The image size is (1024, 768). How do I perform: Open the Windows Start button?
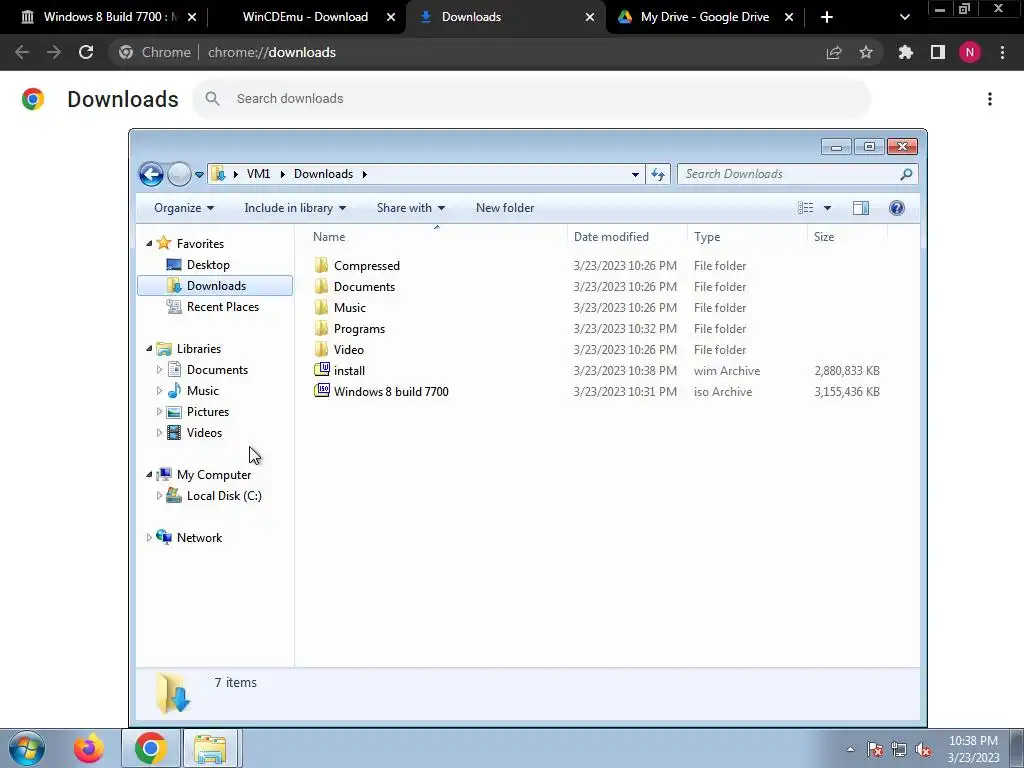(27, 748)
